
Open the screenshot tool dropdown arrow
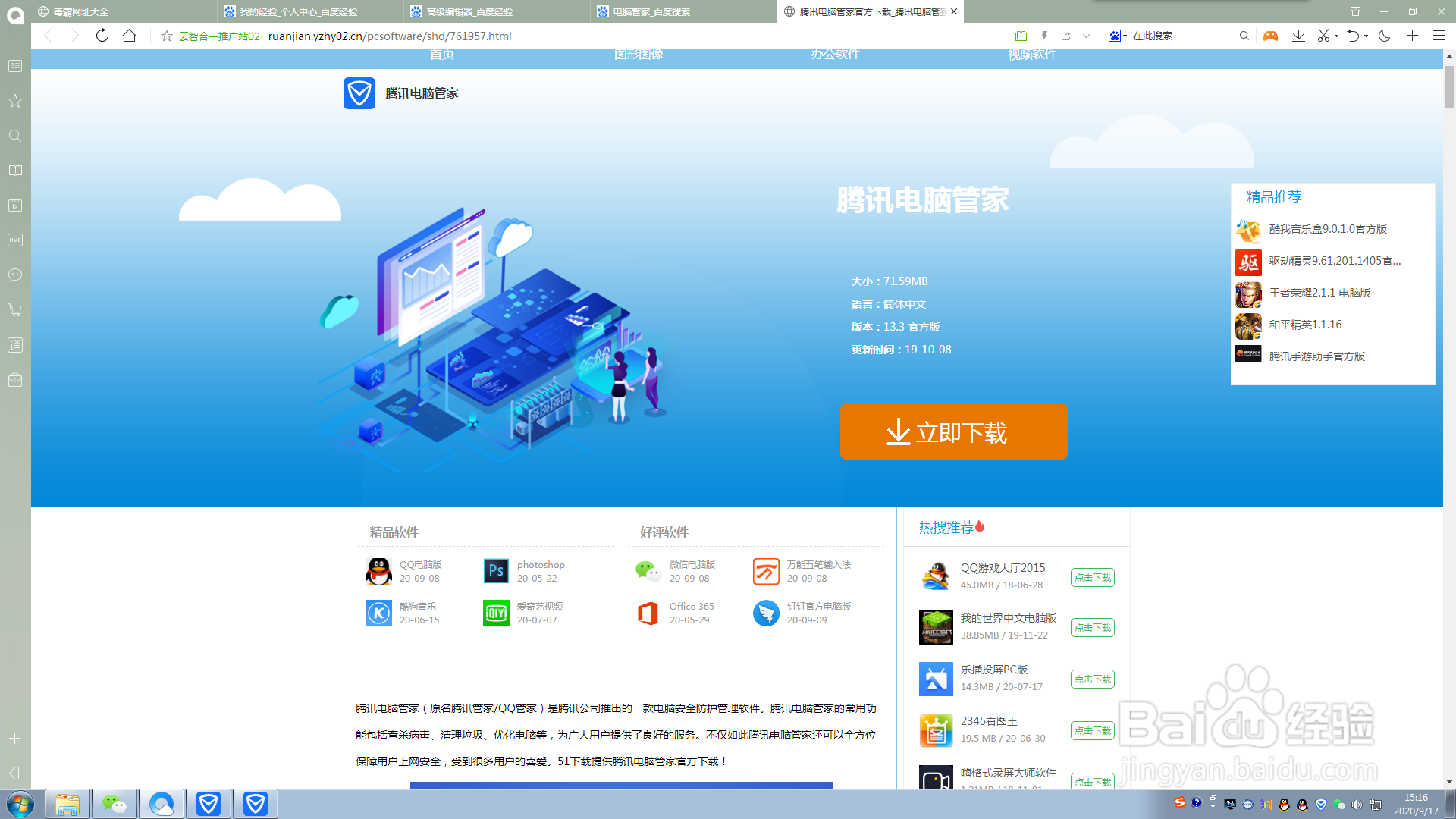1336,36
